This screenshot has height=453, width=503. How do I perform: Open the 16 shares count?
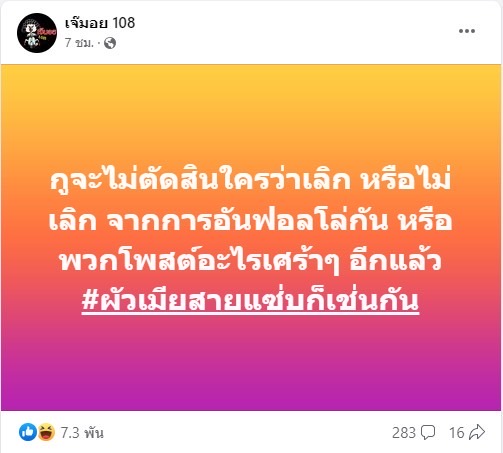[x=456, y=433]
